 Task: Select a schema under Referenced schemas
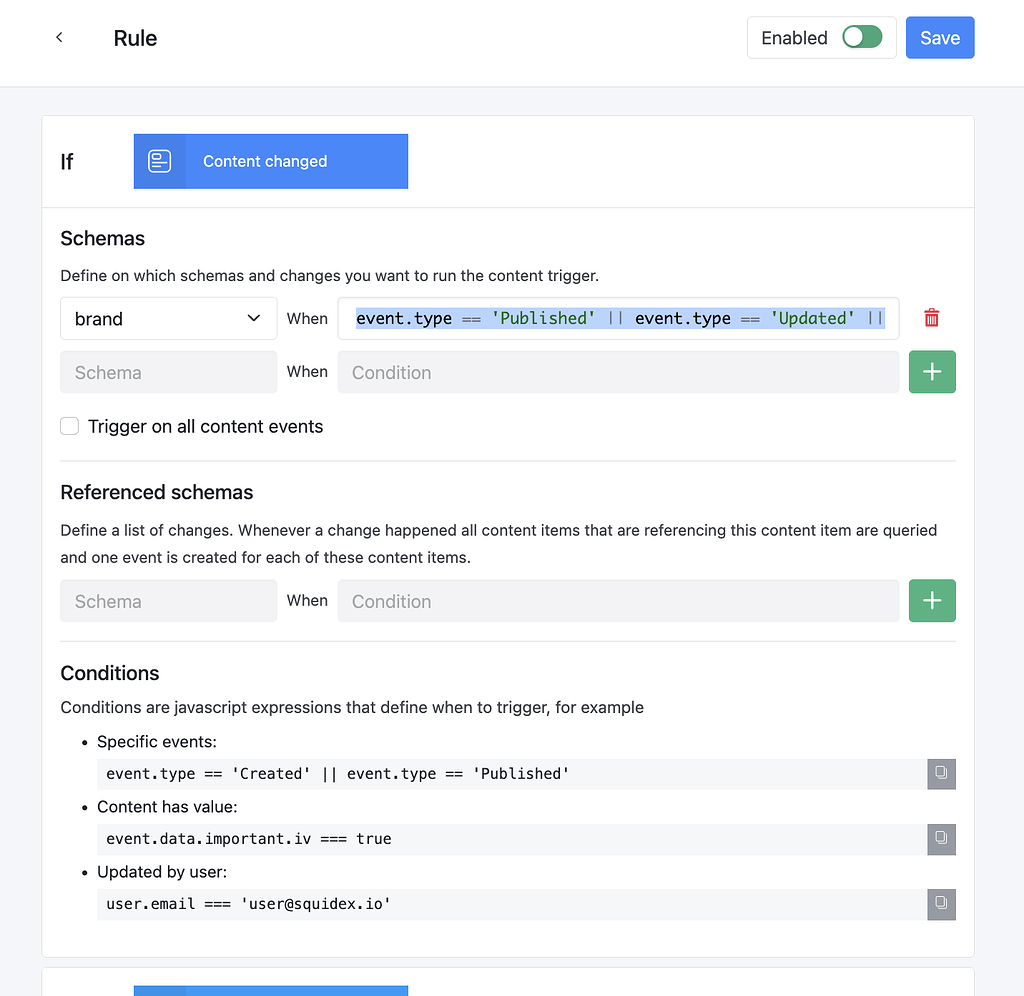click(x=168, y=601)
